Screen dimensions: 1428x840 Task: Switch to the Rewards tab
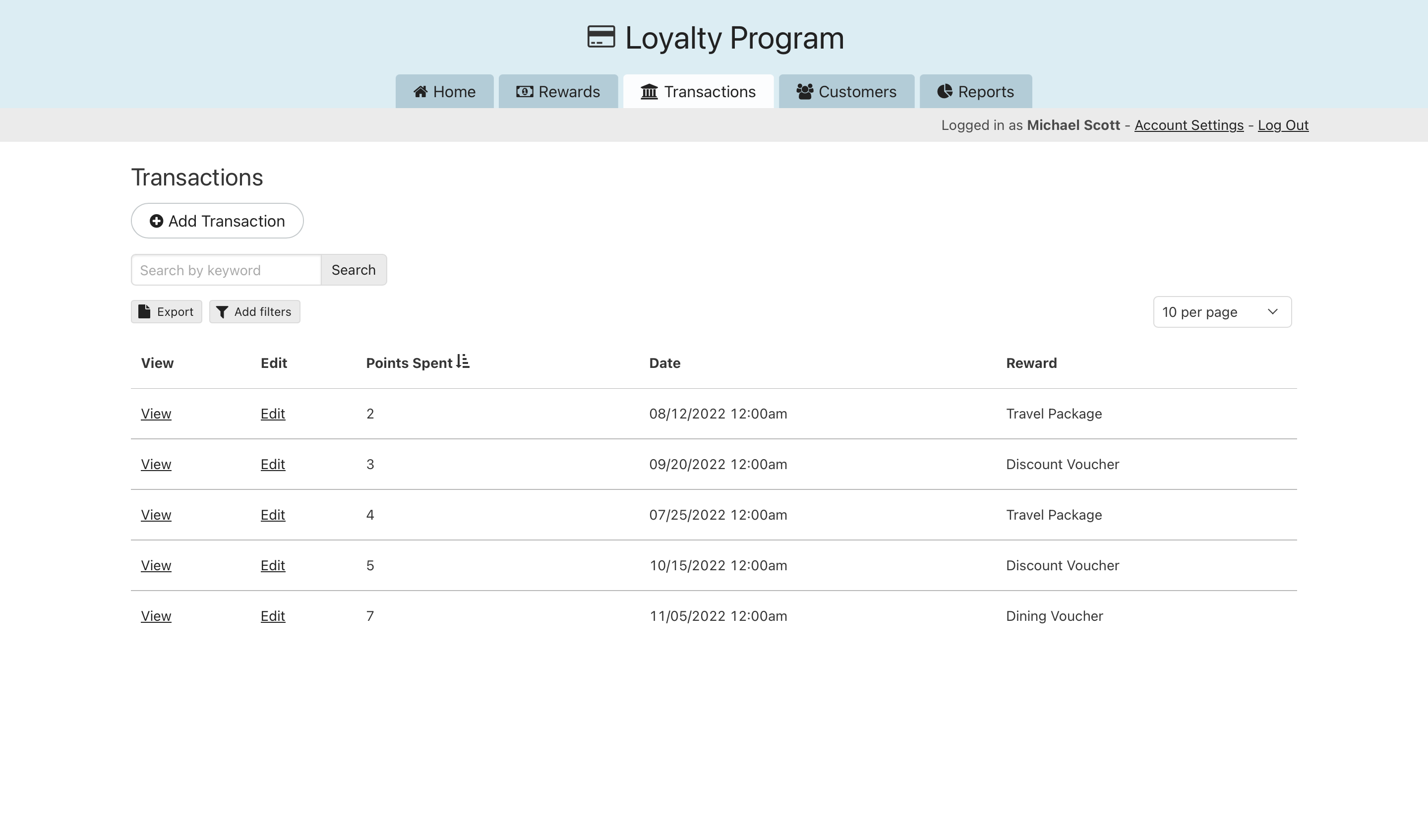pos(558,92)
